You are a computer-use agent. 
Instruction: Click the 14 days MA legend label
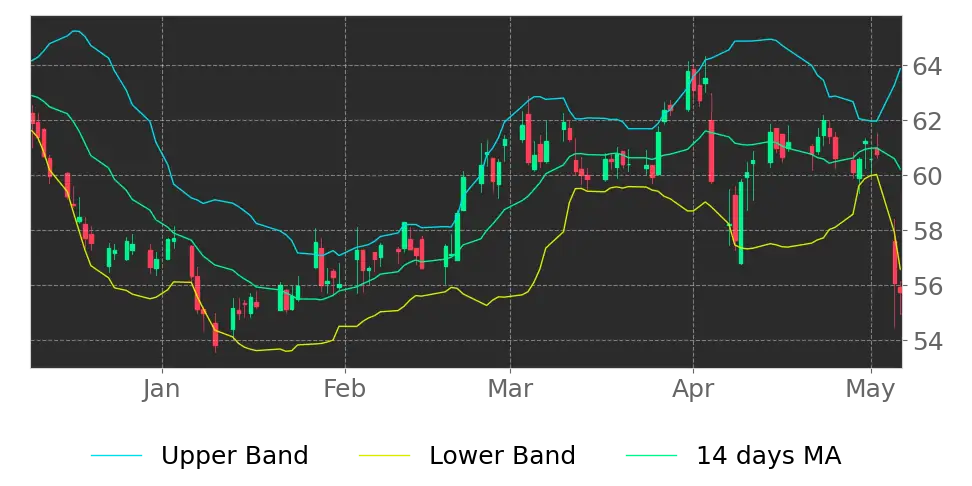pos(769,456)
